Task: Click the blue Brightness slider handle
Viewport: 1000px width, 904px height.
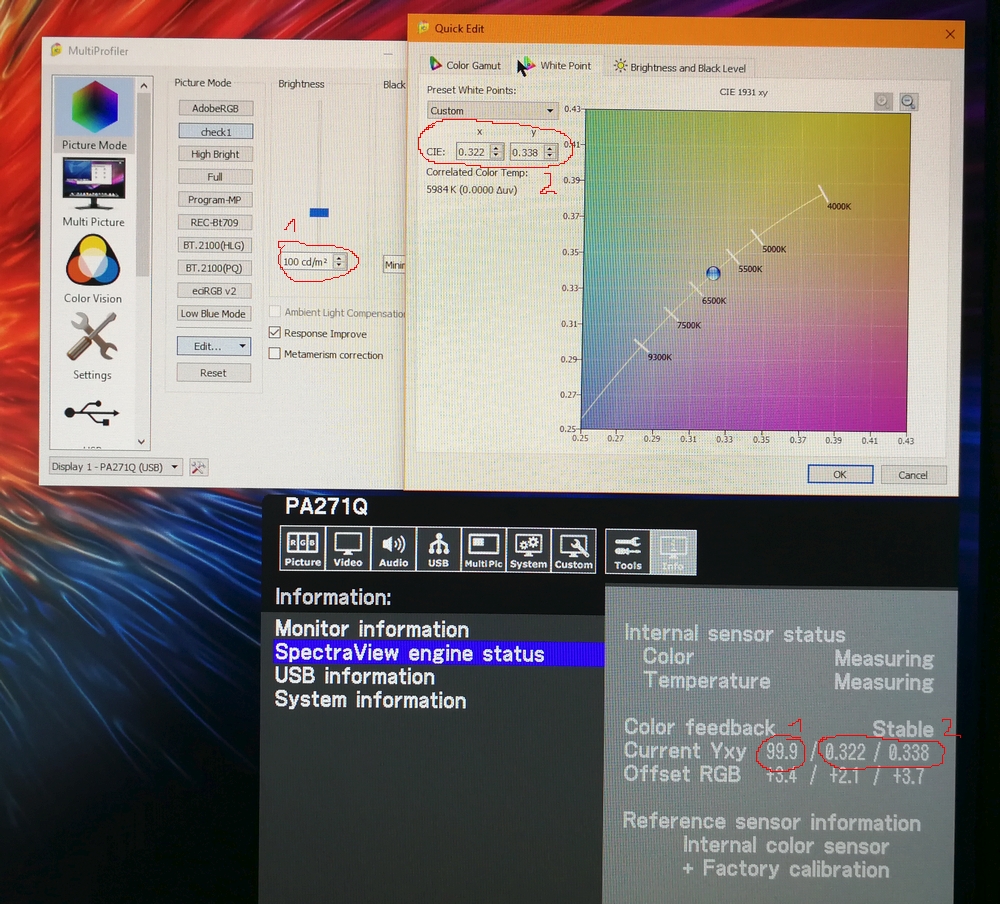Action: coord(319,212)
